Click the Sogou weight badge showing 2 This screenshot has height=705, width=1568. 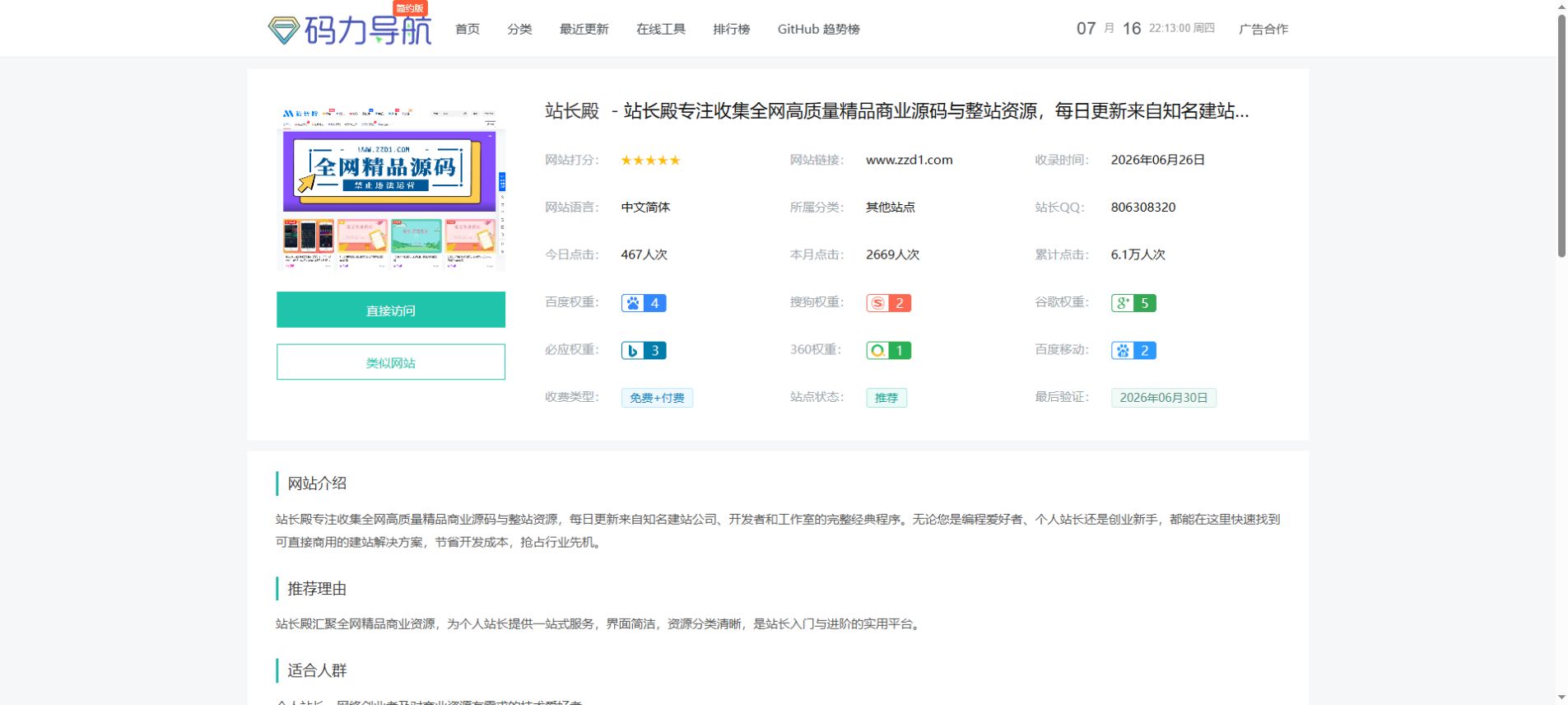pos(888,303)
